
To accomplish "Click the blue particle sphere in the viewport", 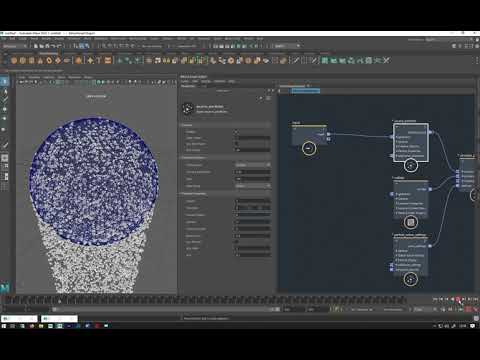I will click(x=94, y=181).
